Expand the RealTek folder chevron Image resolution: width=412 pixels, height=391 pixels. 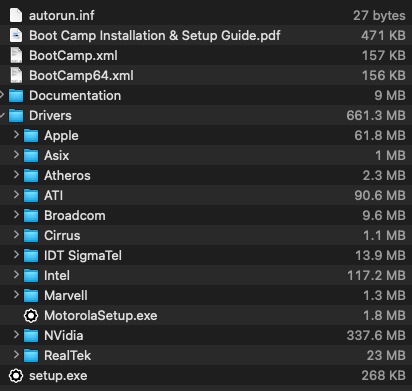click(x=16, y=355)
